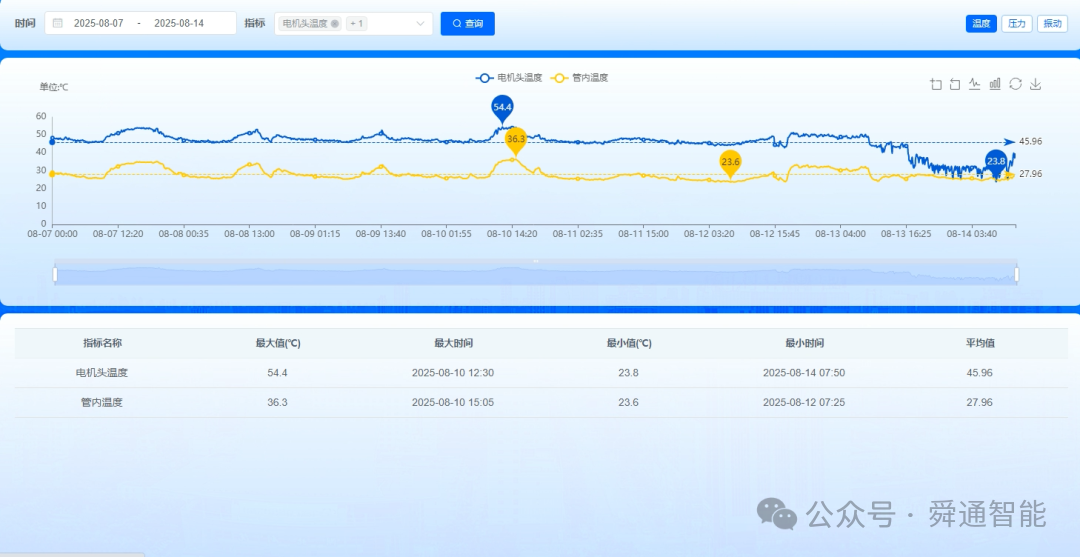
Task: Click the 36.3 max value cell
Action: pos(278,402)
